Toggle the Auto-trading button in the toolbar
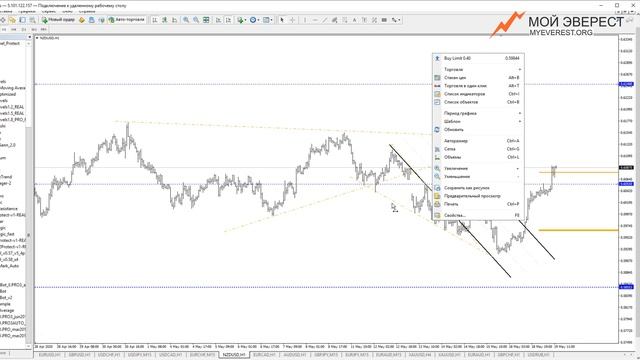 [x=126, y=20]
